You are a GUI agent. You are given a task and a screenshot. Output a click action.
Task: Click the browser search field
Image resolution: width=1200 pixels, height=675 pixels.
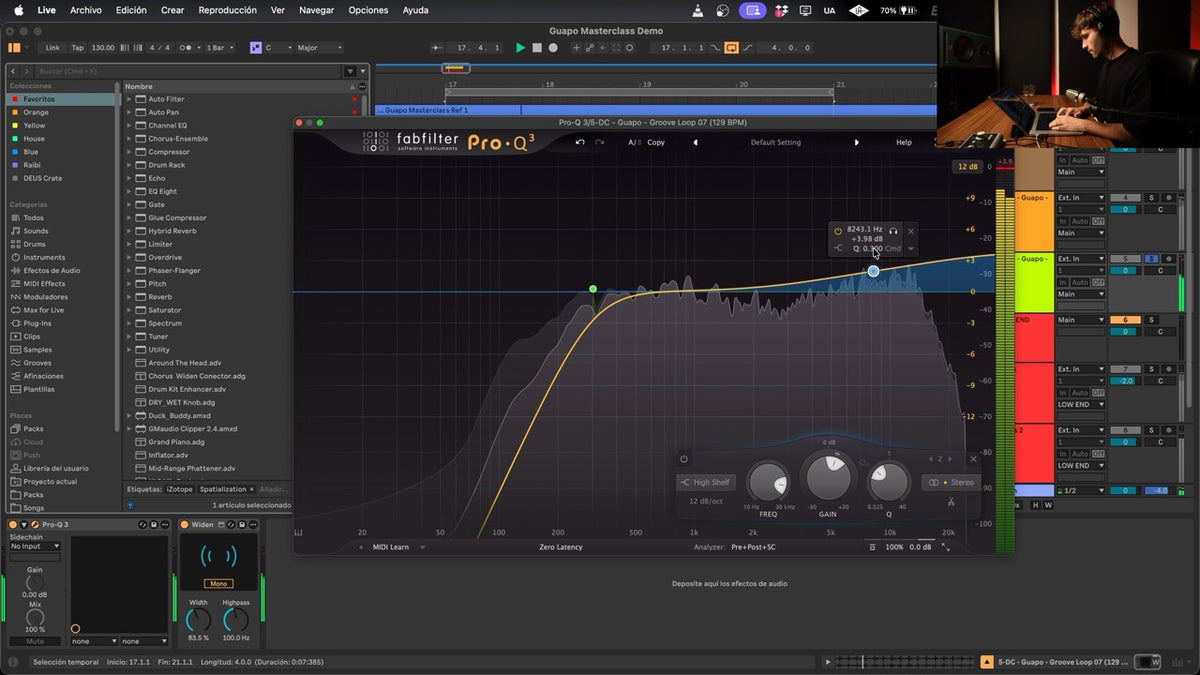tap(186, 72)
